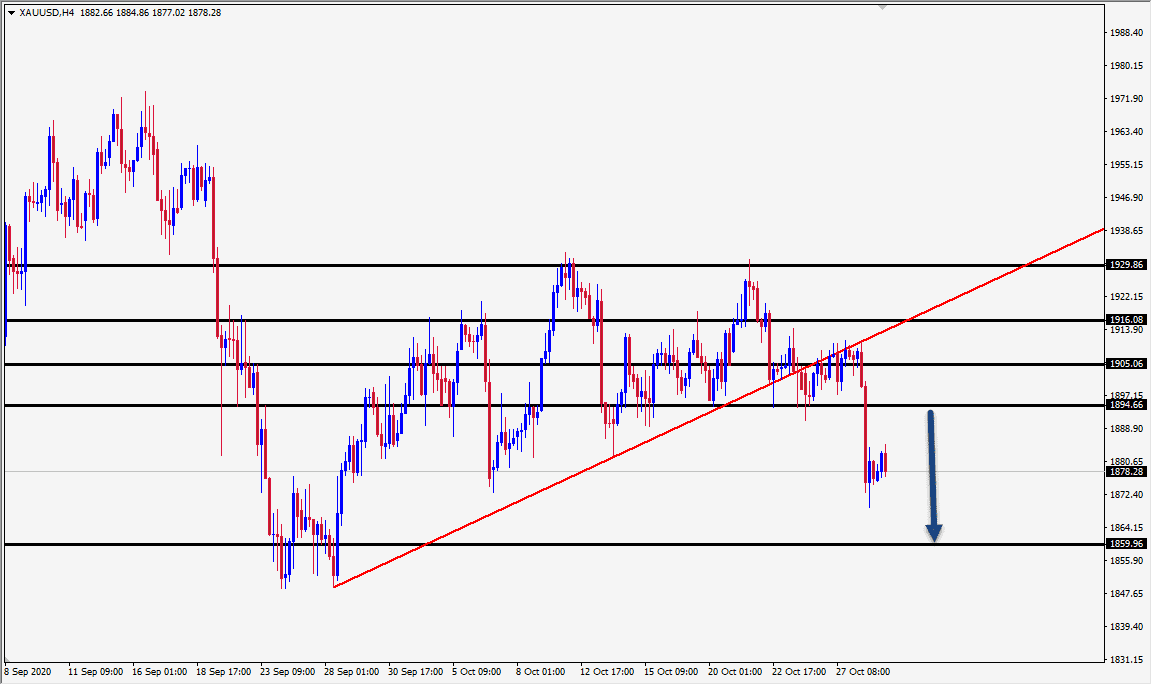Click the close value 1878.28 in header

[x=204, y=12]
